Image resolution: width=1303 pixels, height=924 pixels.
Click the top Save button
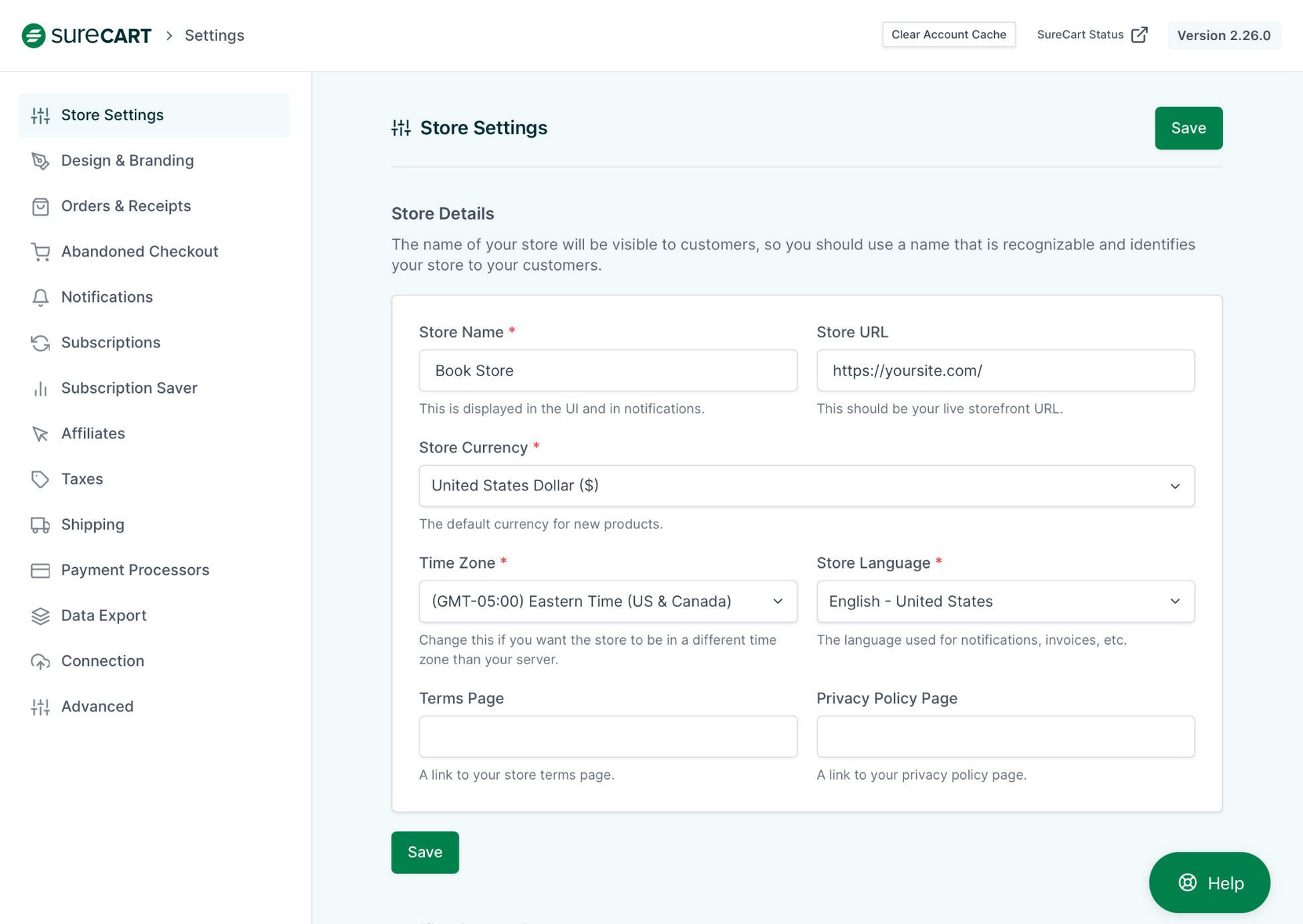click(x=1189, y=128)
